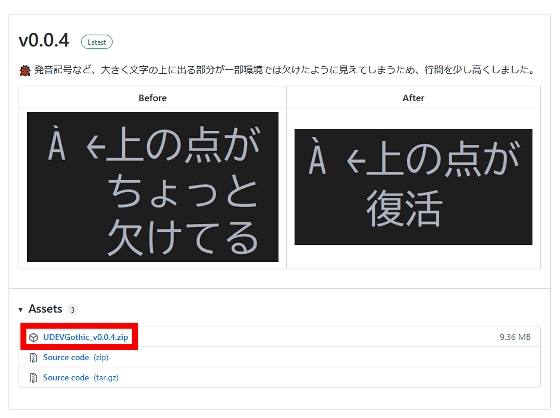Click the 9.36 MB file size text
560x418 pixels.
(515, 337)
